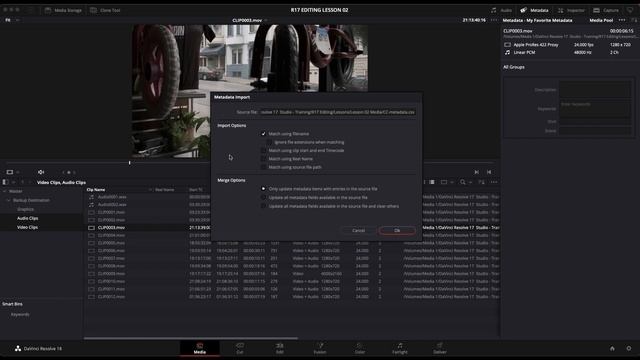Open the Clone Tool panel
Screen dimensions: 640x360
pyautogui.click(x=105, y=10)
